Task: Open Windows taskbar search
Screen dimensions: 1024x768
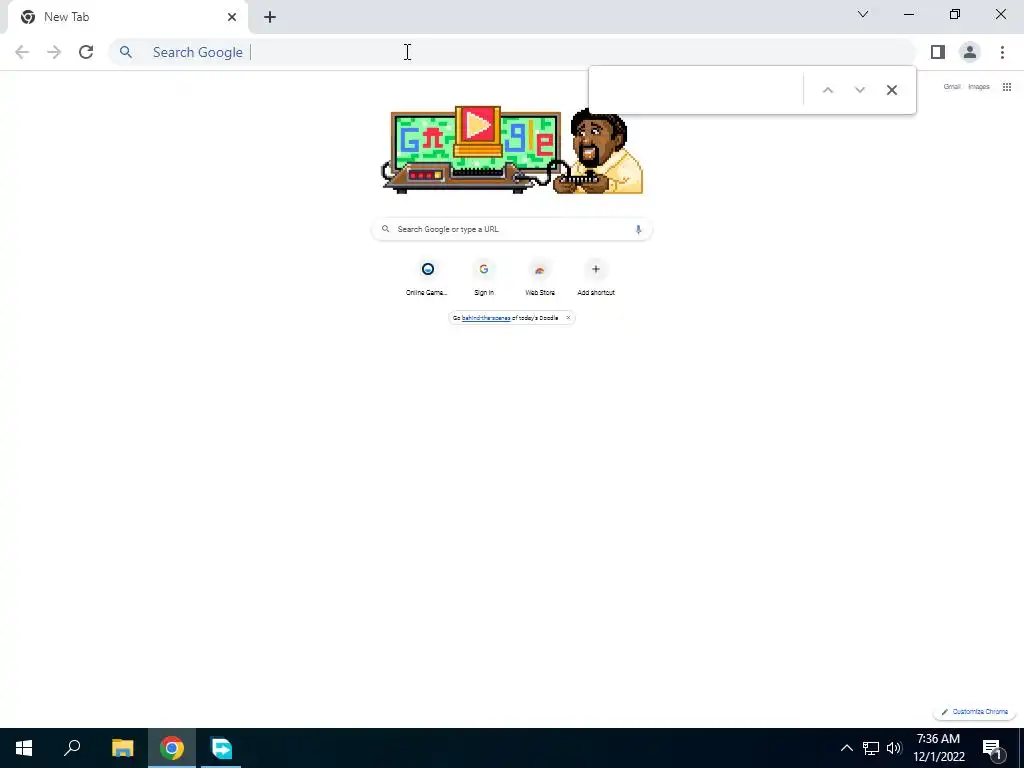Action: pyautogui.click(x=72, y=748)
